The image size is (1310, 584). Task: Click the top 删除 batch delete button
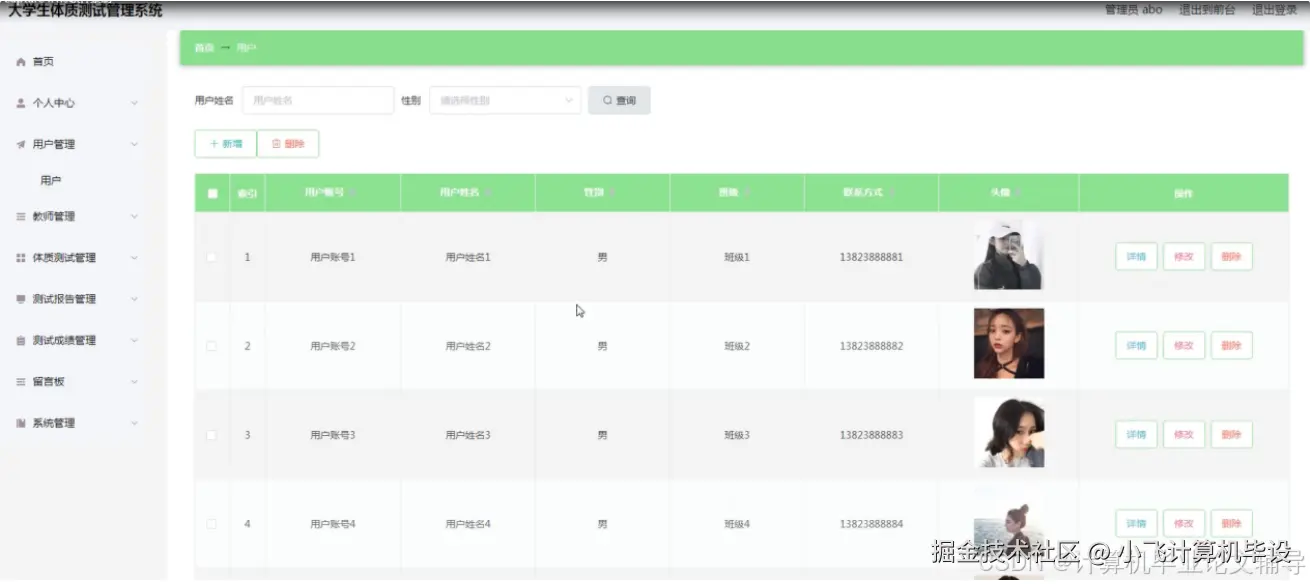click(x=288, y=144)
